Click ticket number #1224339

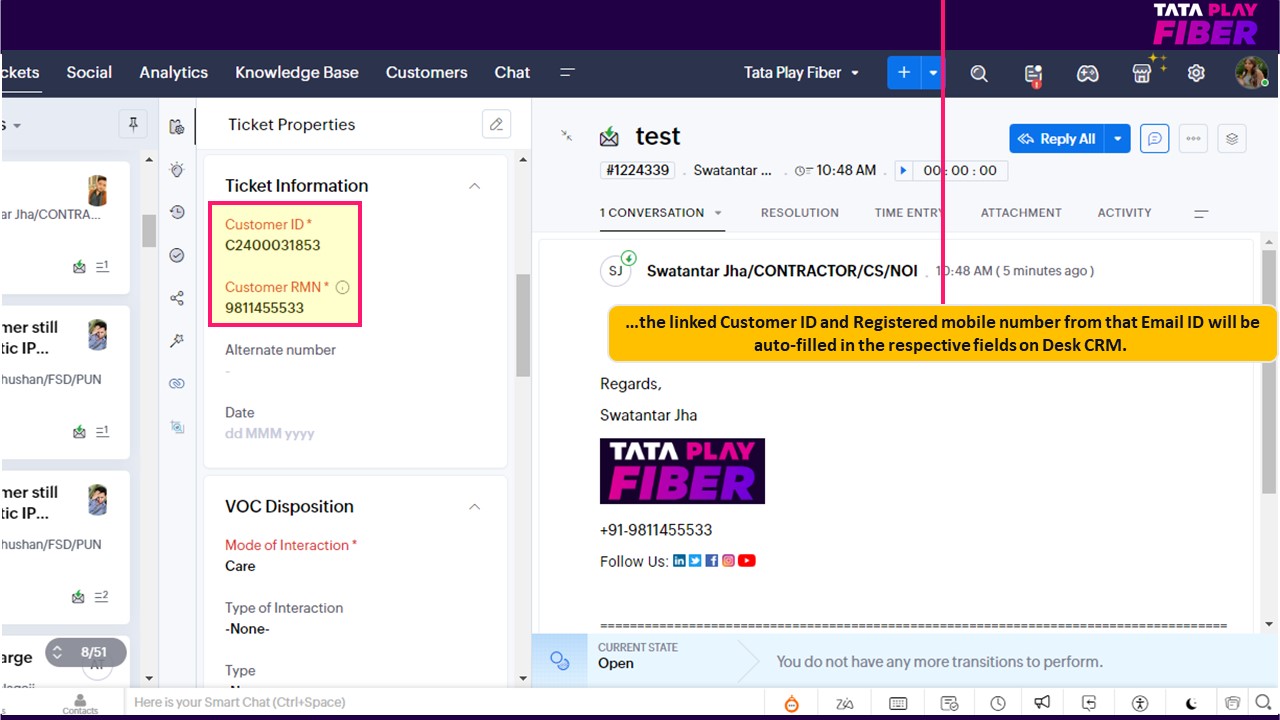pos(638,171)
